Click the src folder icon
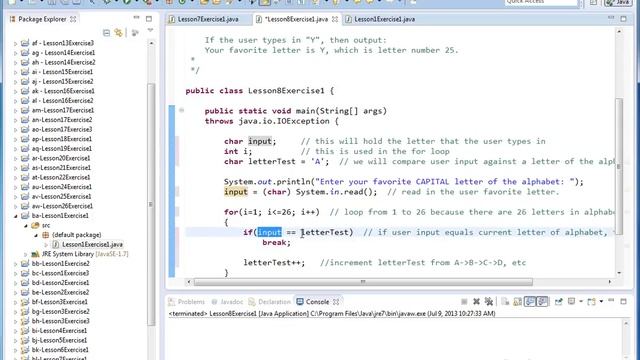The width and height of the screenshot is (640, 360). (35, 225)
